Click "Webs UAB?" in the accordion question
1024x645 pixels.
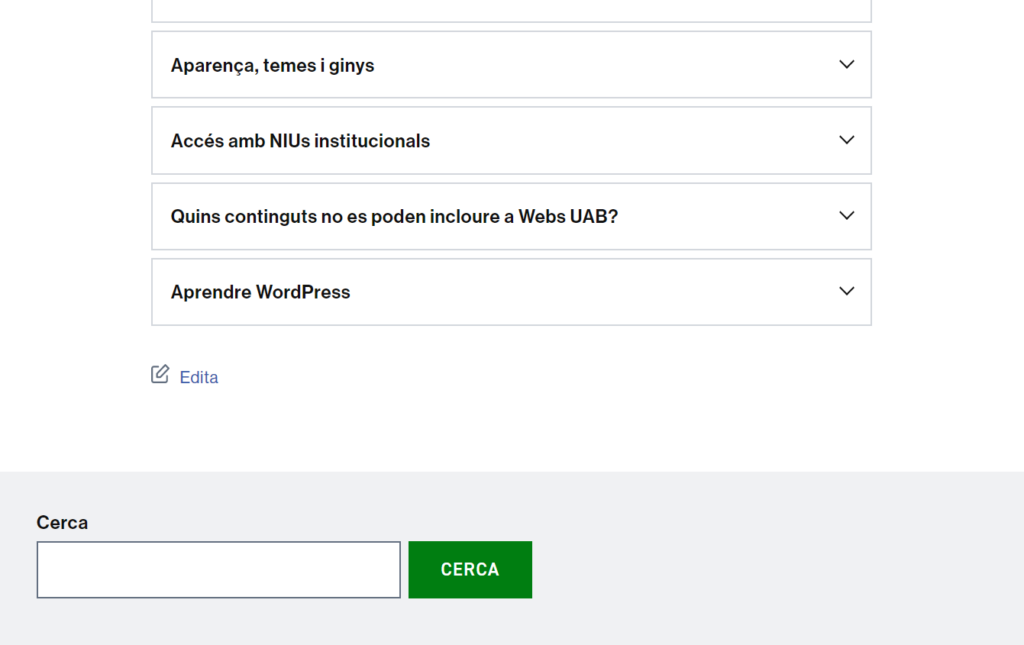[567, 216]
